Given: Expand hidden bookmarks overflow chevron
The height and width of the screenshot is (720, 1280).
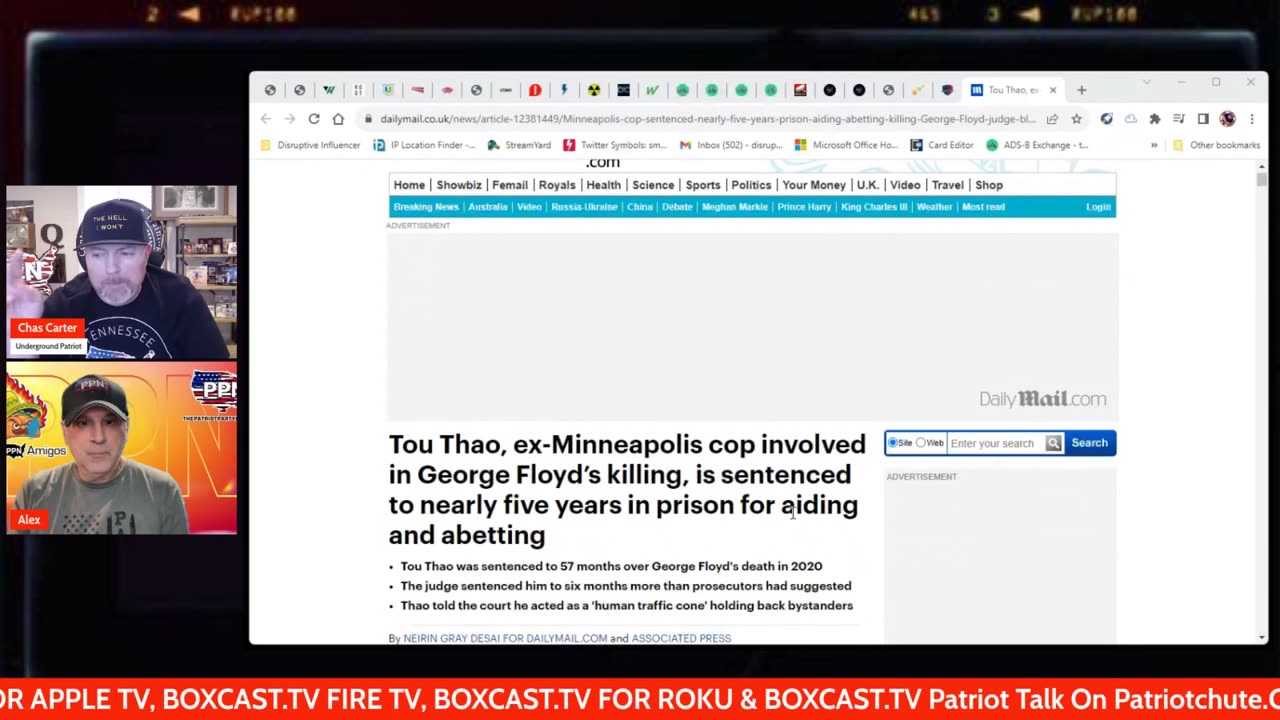Looking at the screenshot, I should pyautogui.click(x=1154, y=145).
